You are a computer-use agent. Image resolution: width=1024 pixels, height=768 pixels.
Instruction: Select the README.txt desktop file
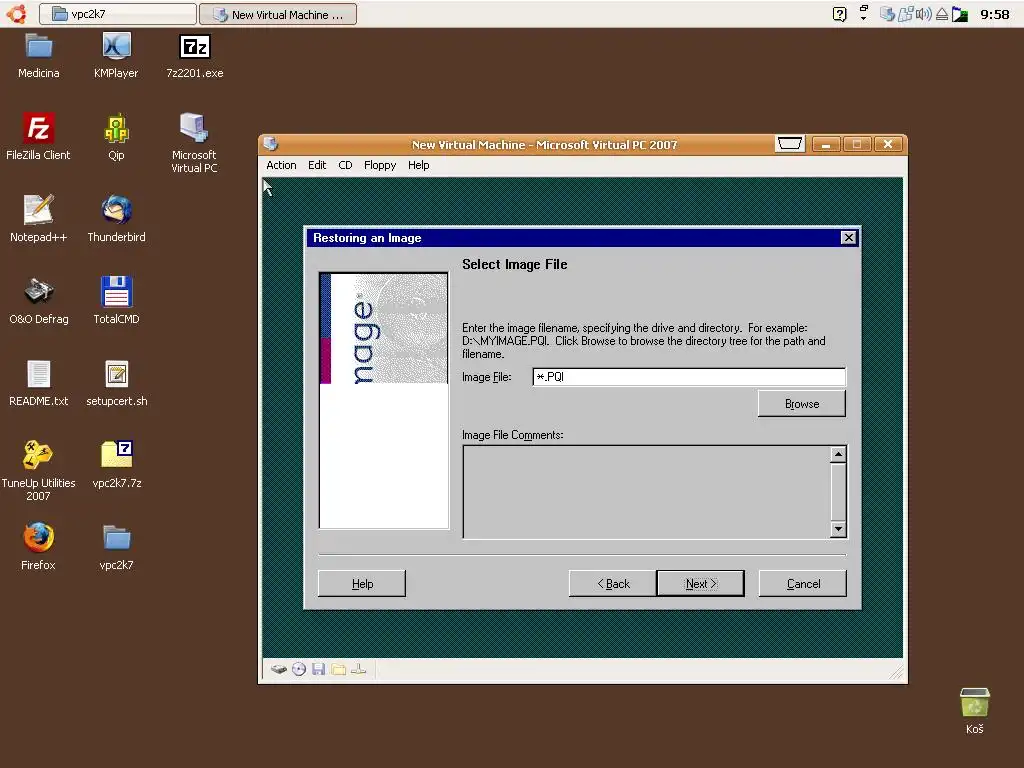[39, 383]
